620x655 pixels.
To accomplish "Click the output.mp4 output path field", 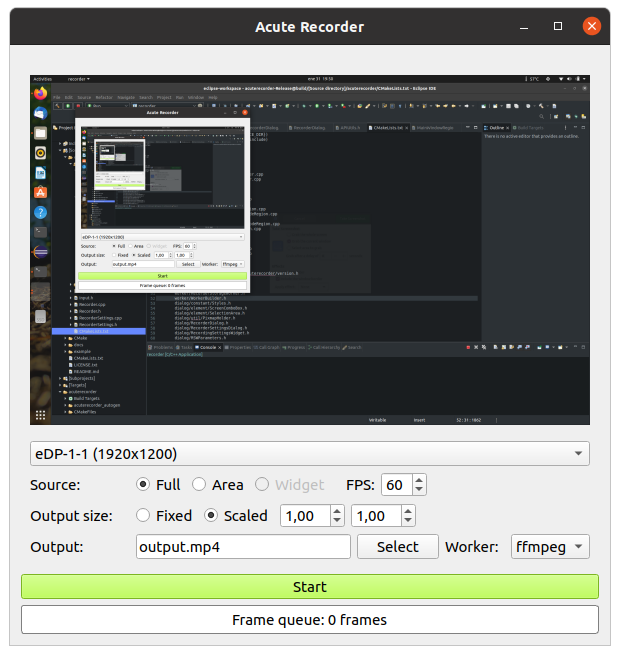I will tap(243, 546).
